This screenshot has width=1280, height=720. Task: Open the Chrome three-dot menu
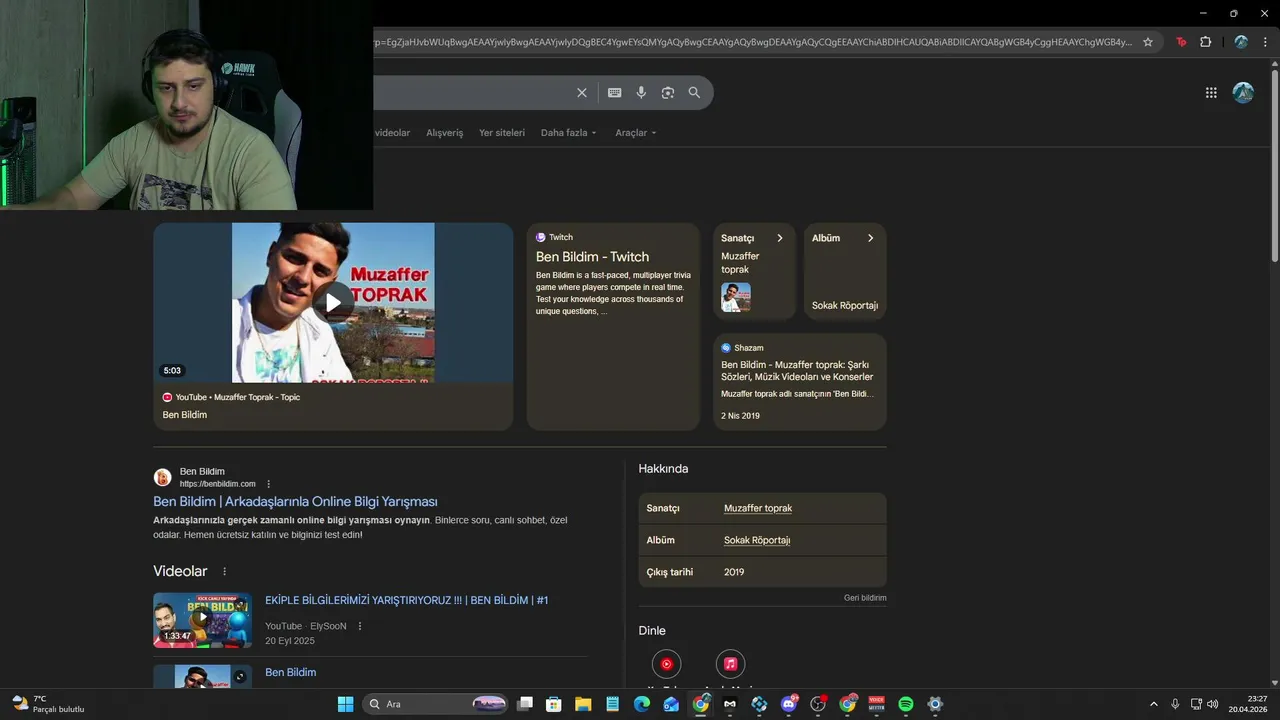tap(1266, 42)
